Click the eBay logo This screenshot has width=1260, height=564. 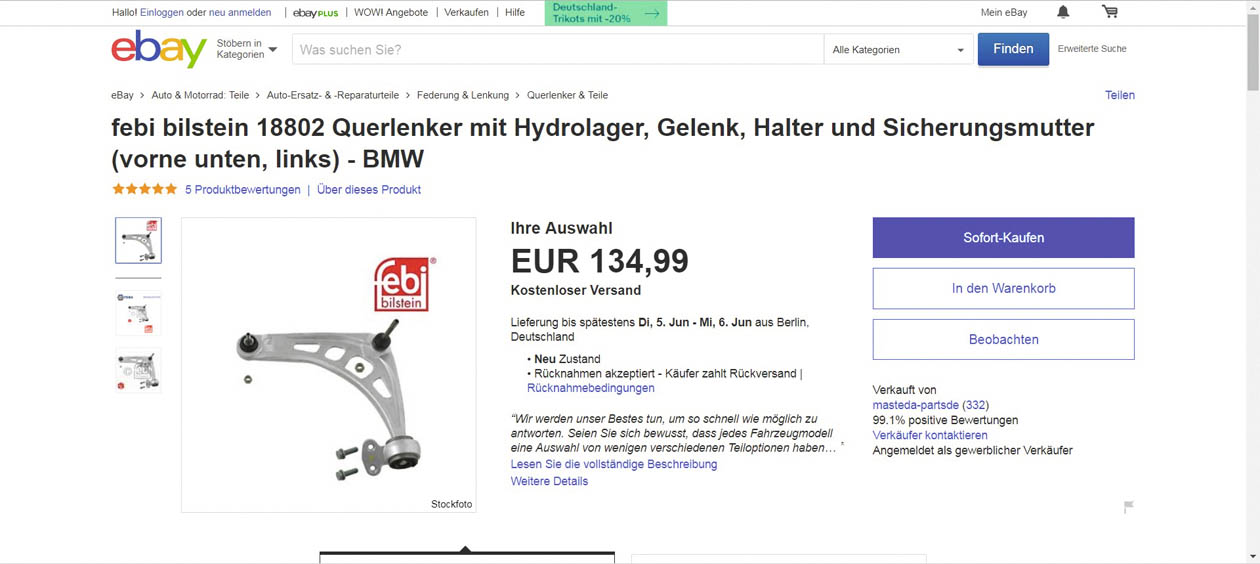(159, 49)
